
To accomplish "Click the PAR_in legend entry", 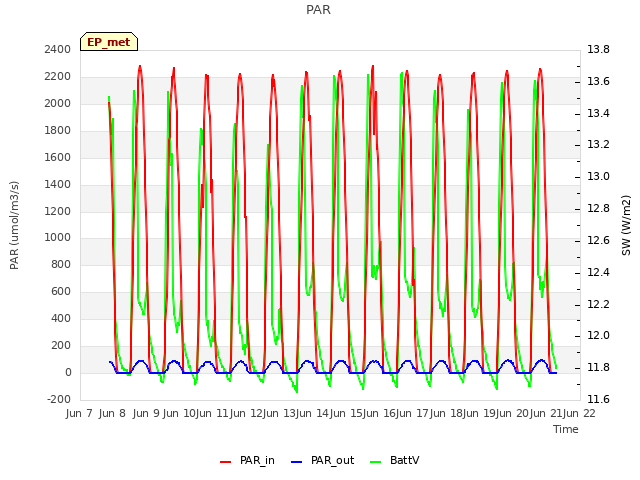I will click(x=247, y=460).
